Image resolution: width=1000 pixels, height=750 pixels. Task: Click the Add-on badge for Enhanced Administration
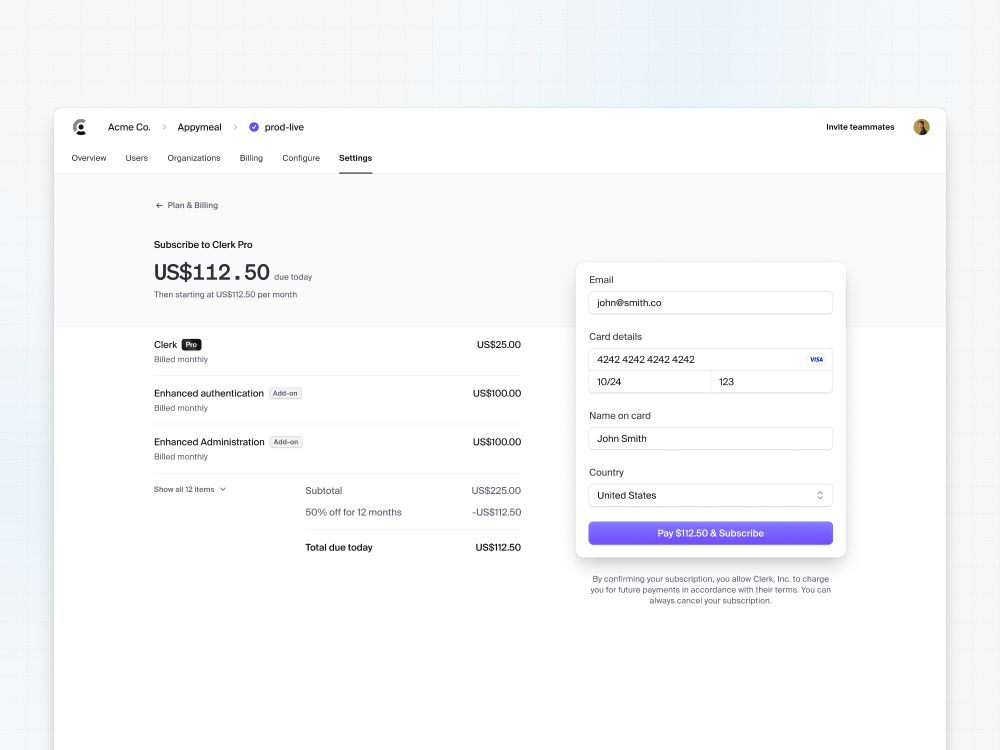pos(286,442)
